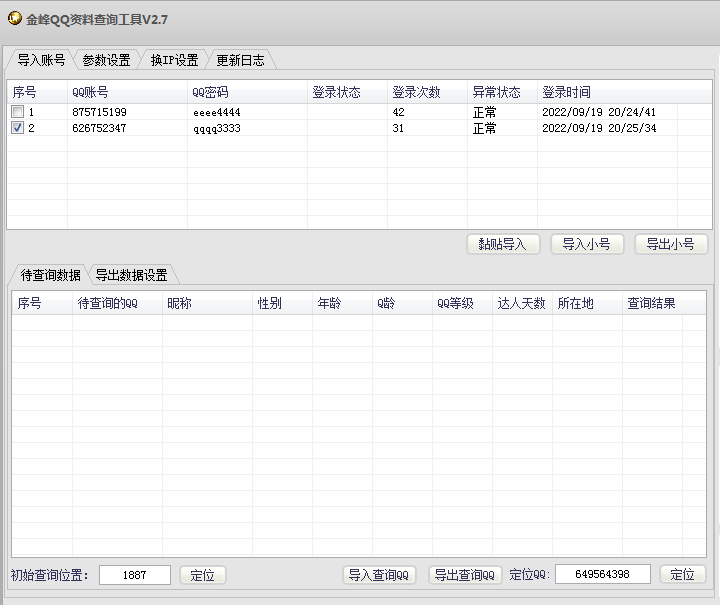Click the 导出查询QQ button
The image size is (720, 605).
coord(465,575)
